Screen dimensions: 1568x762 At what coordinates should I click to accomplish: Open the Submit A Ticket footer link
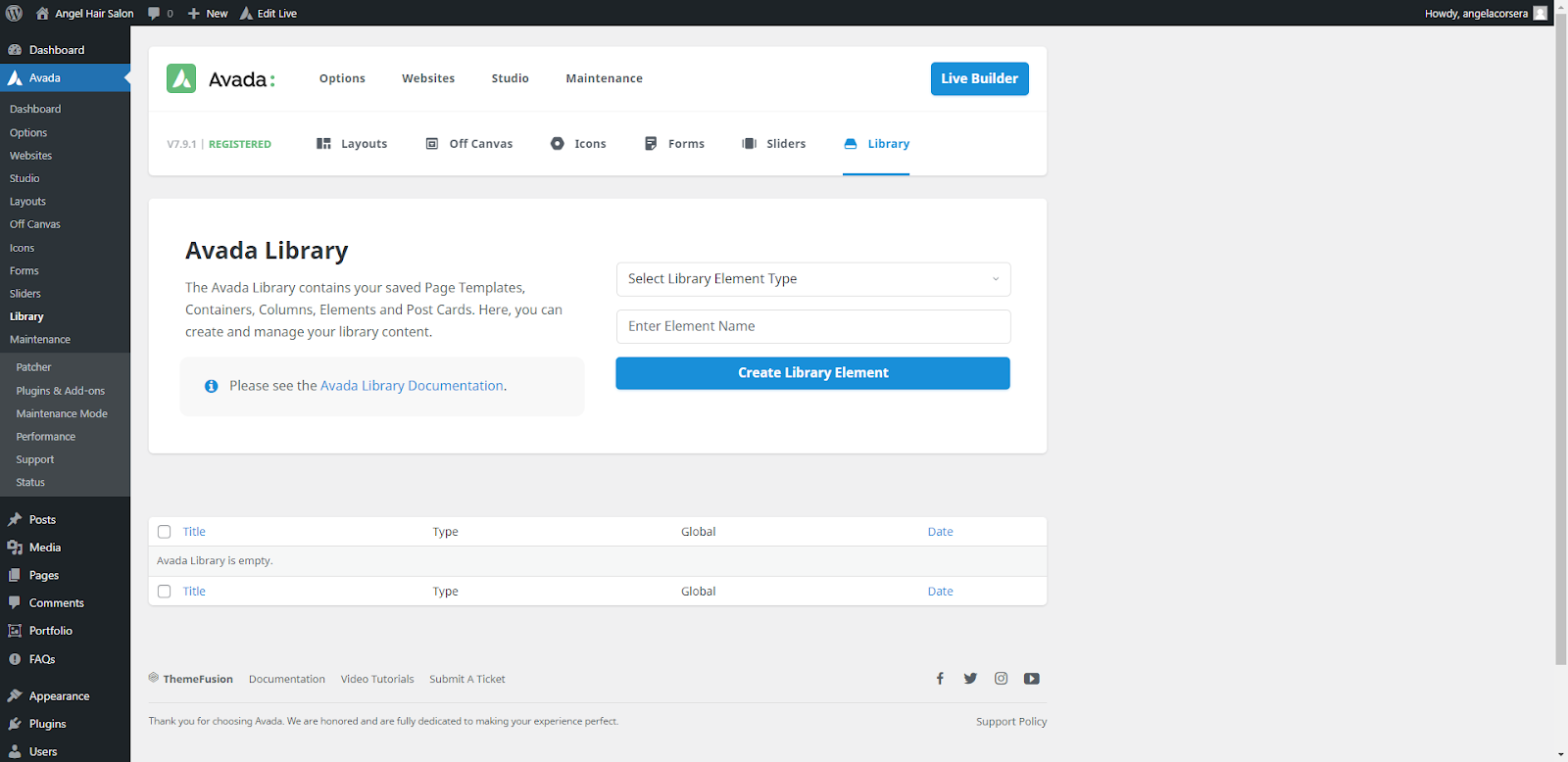click(467, 679)
